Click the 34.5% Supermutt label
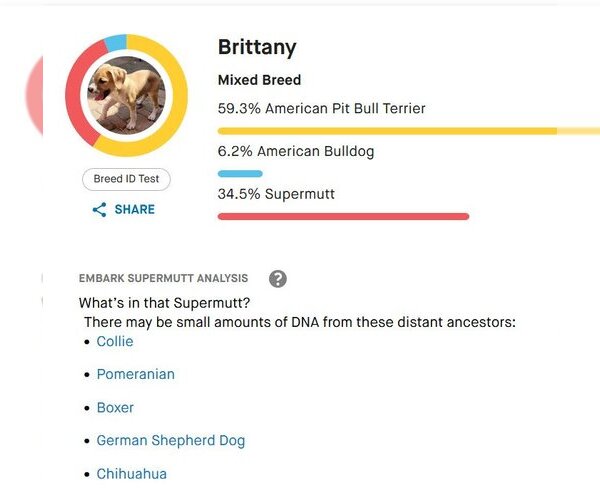The height and width of the screenshot is (500, 600). coord(276,194)
